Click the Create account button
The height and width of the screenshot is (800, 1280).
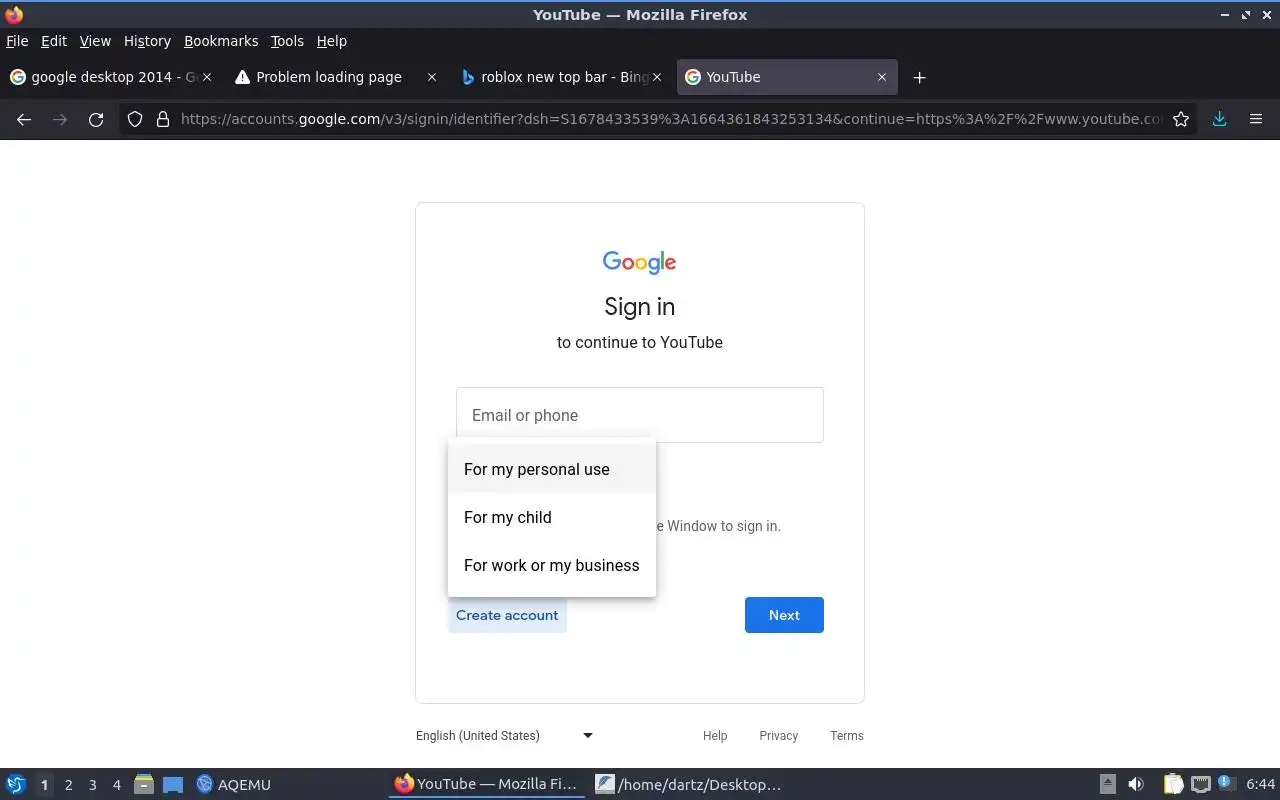[x=507, y=615]
